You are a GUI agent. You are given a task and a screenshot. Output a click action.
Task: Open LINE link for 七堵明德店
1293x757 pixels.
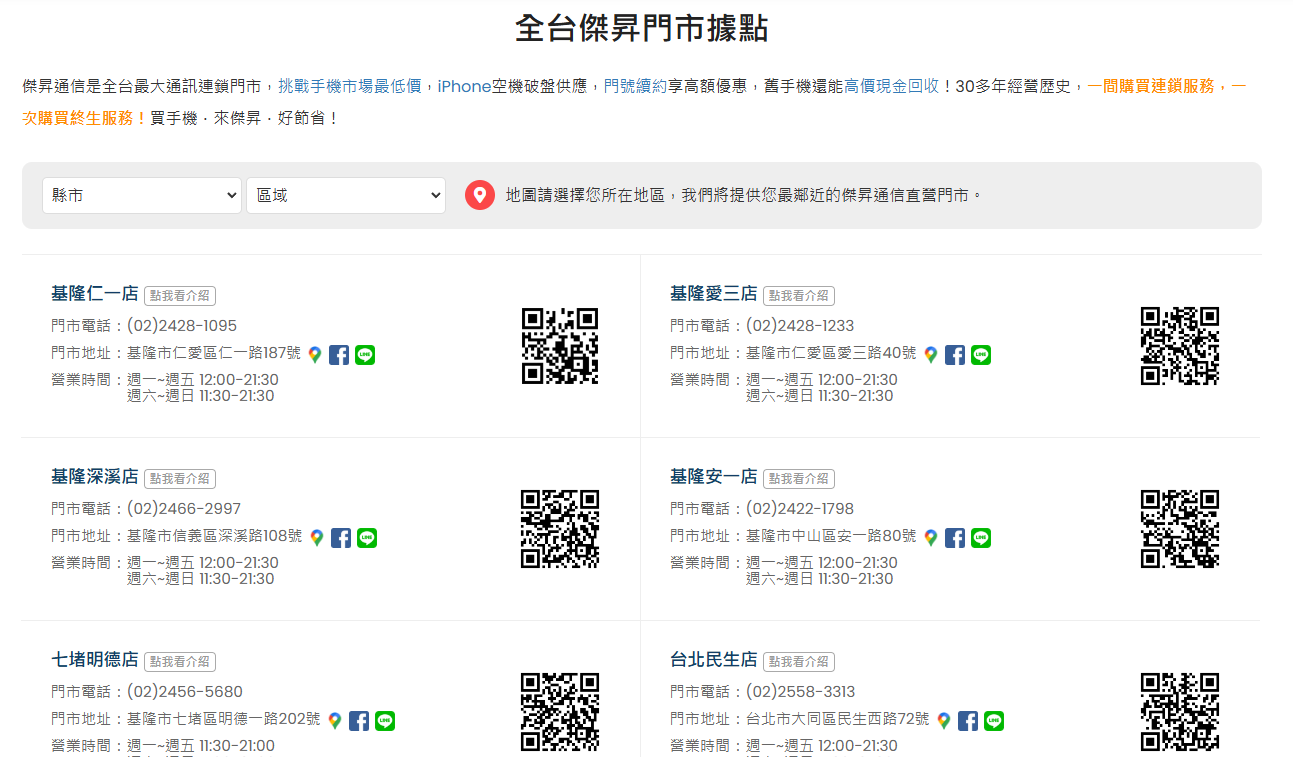click(385, 720)
